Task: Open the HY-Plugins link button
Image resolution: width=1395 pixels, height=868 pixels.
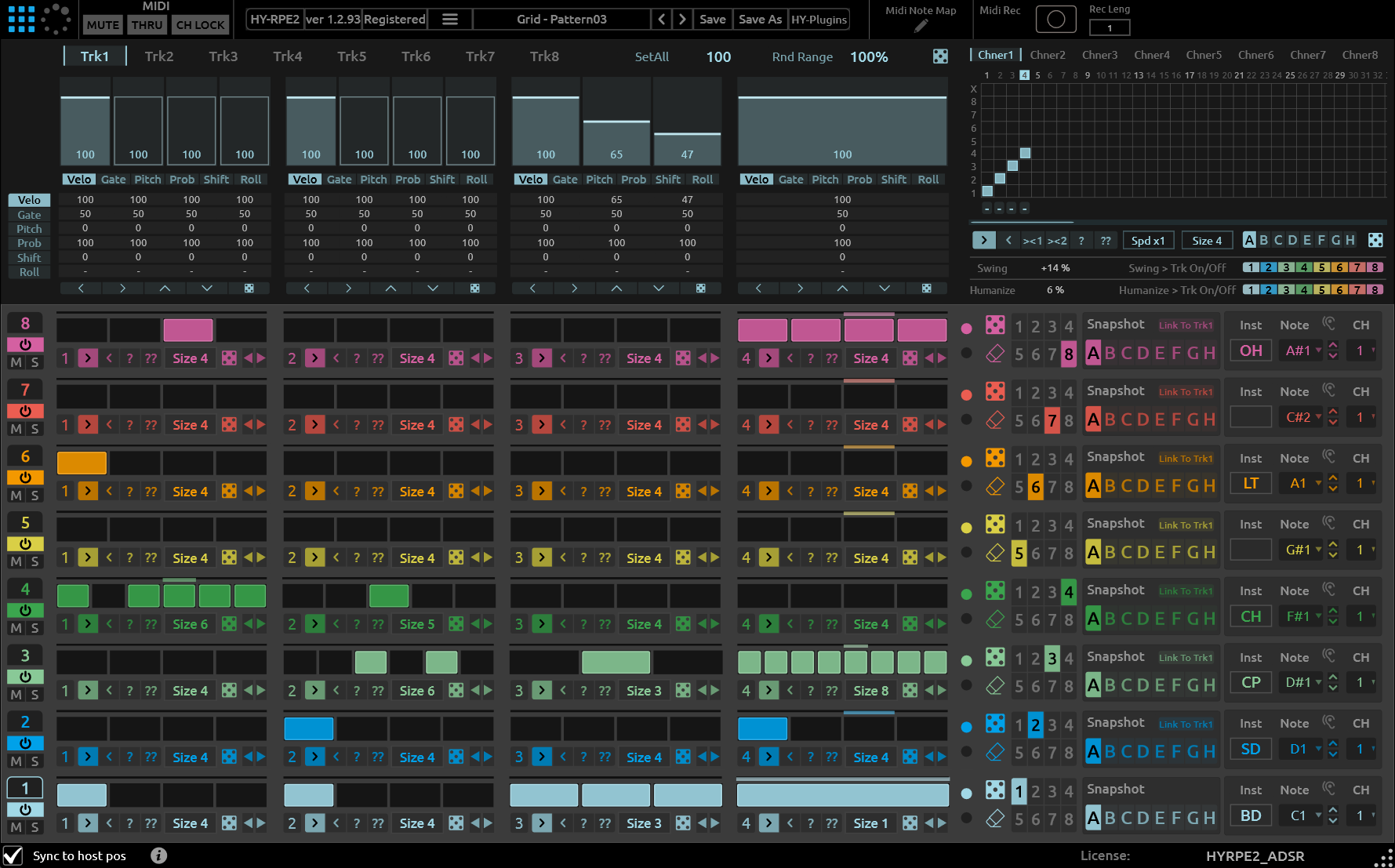Action: [819, 20]
